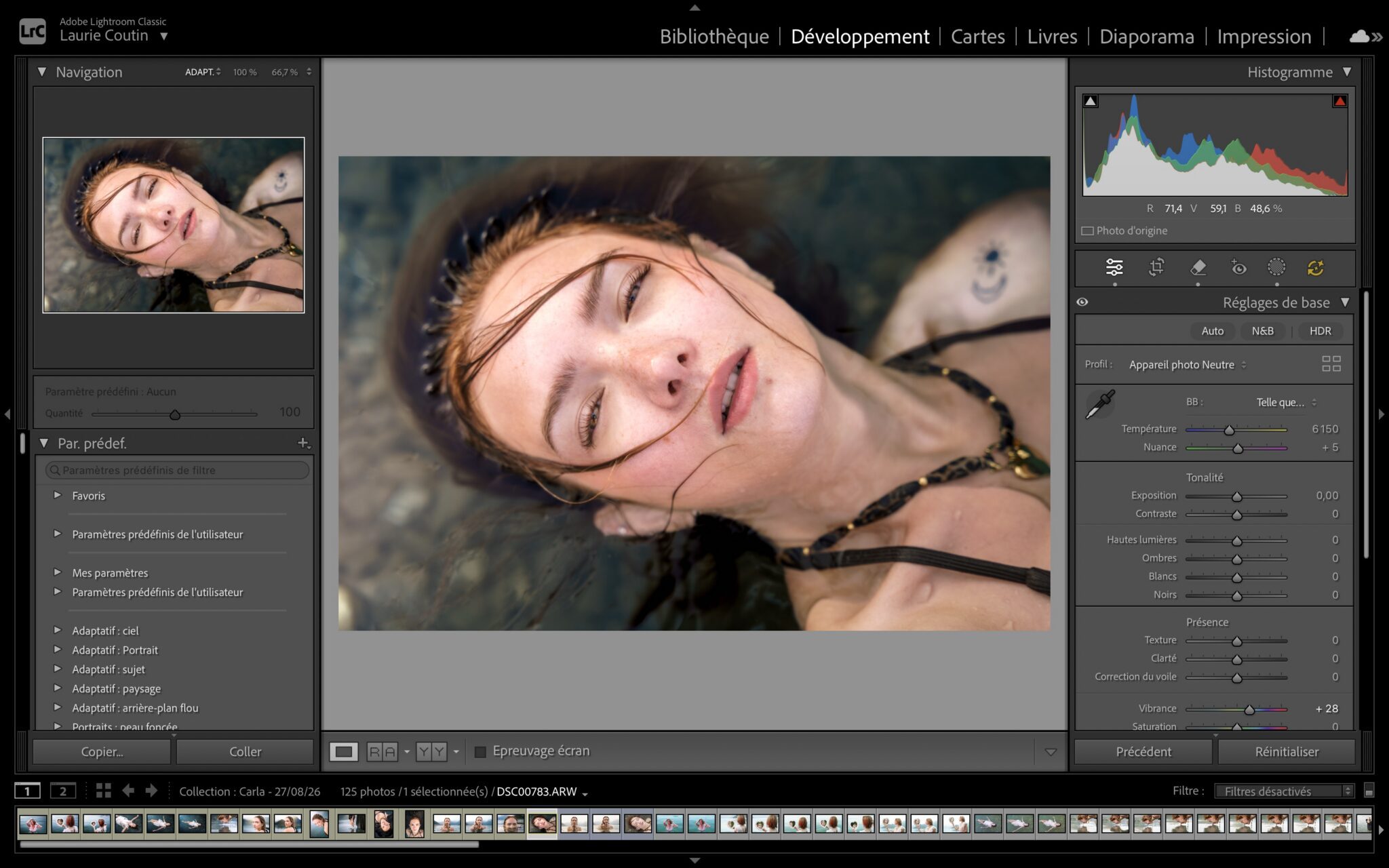Viewport: 1389px width, 868px height.
Task: Pick the white balance eyedropper tool
Action: pyautogui.click(x=1100, y=404)
